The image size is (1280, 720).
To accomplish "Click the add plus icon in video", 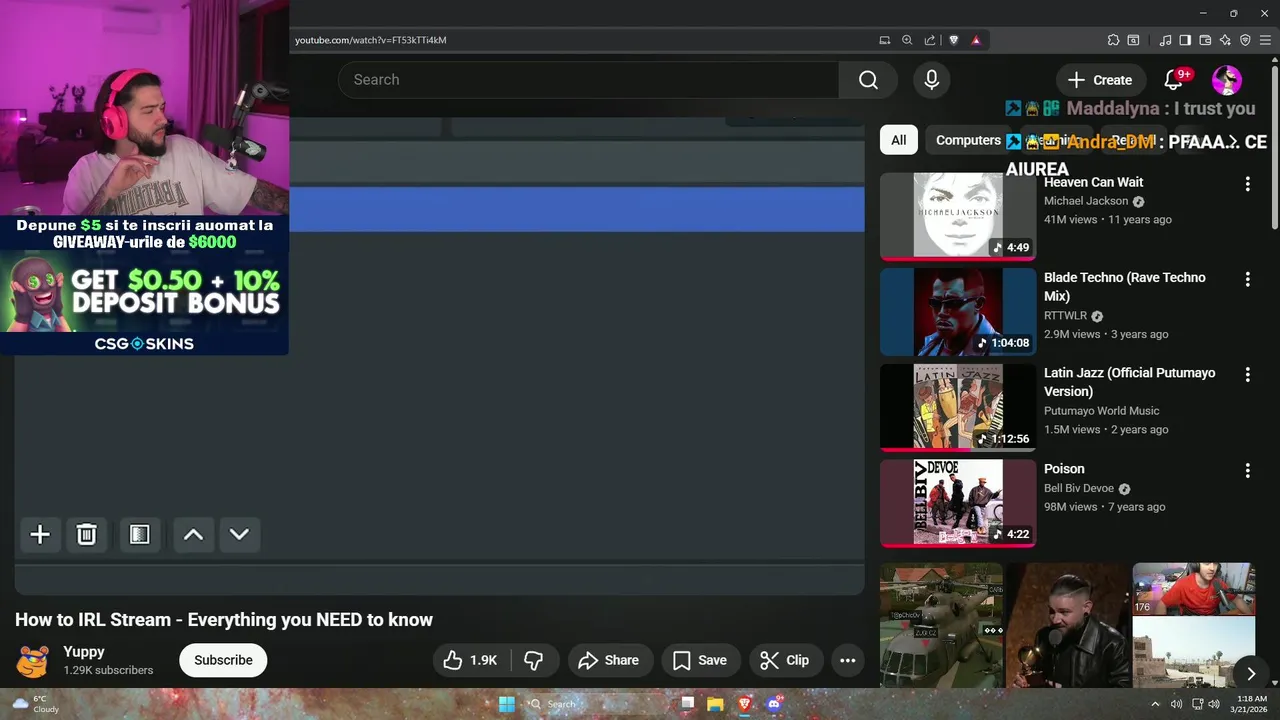I will pos(40,535).
